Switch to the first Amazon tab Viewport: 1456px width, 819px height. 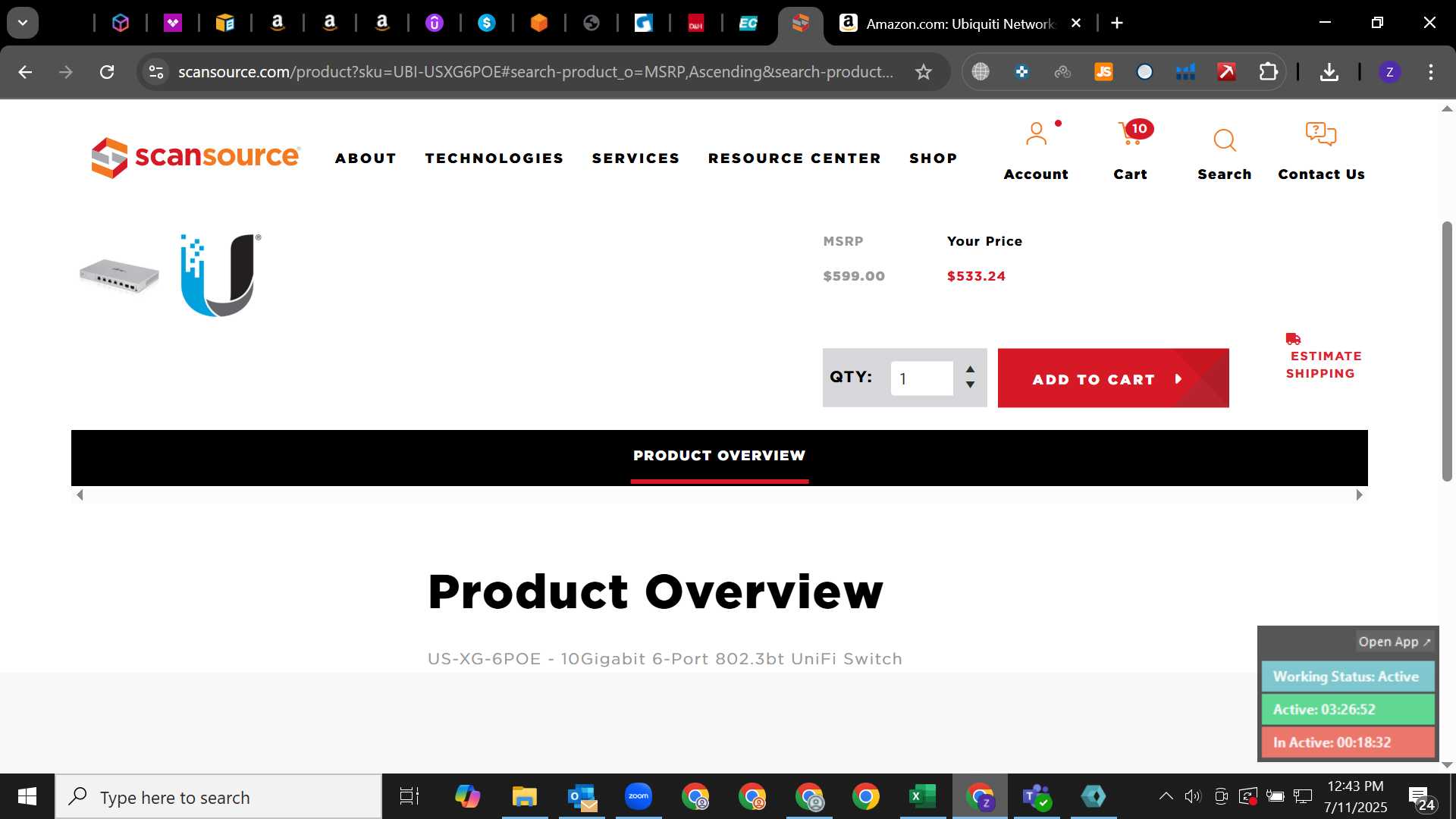pos(278,24)
